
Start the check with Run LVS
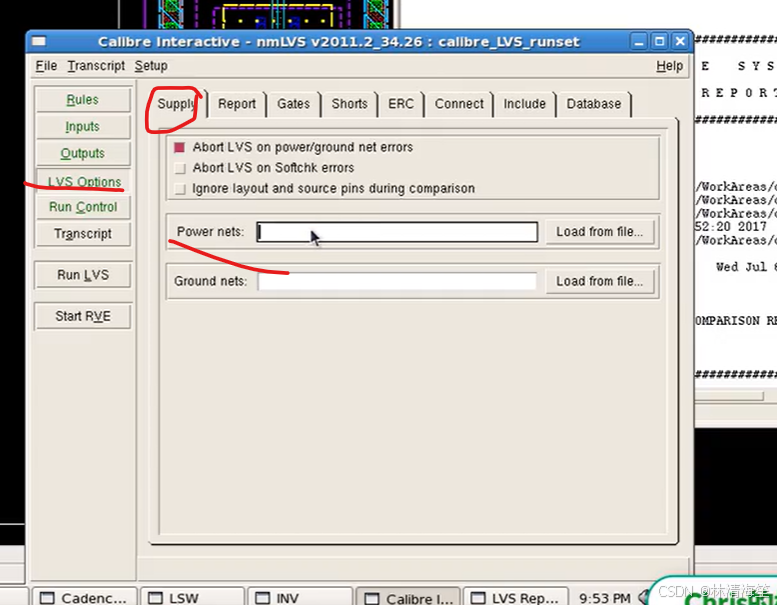point(83,275)
